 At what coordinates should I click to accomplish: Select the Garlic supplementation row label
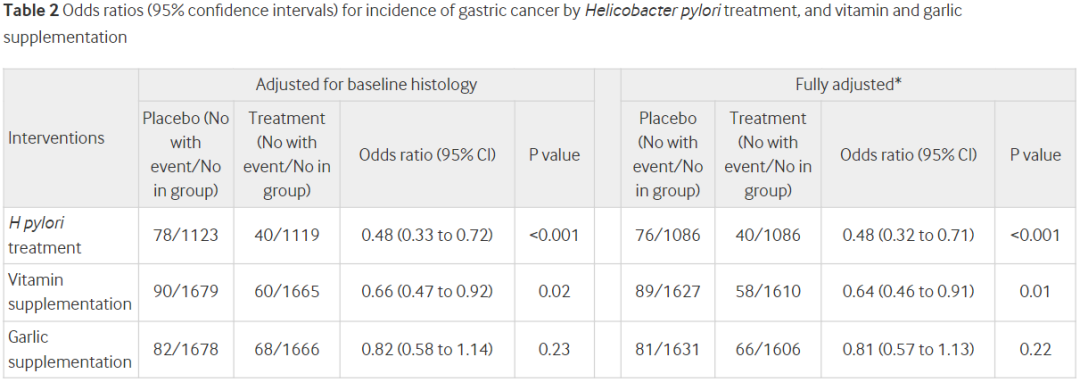click(x=70, y=350)
